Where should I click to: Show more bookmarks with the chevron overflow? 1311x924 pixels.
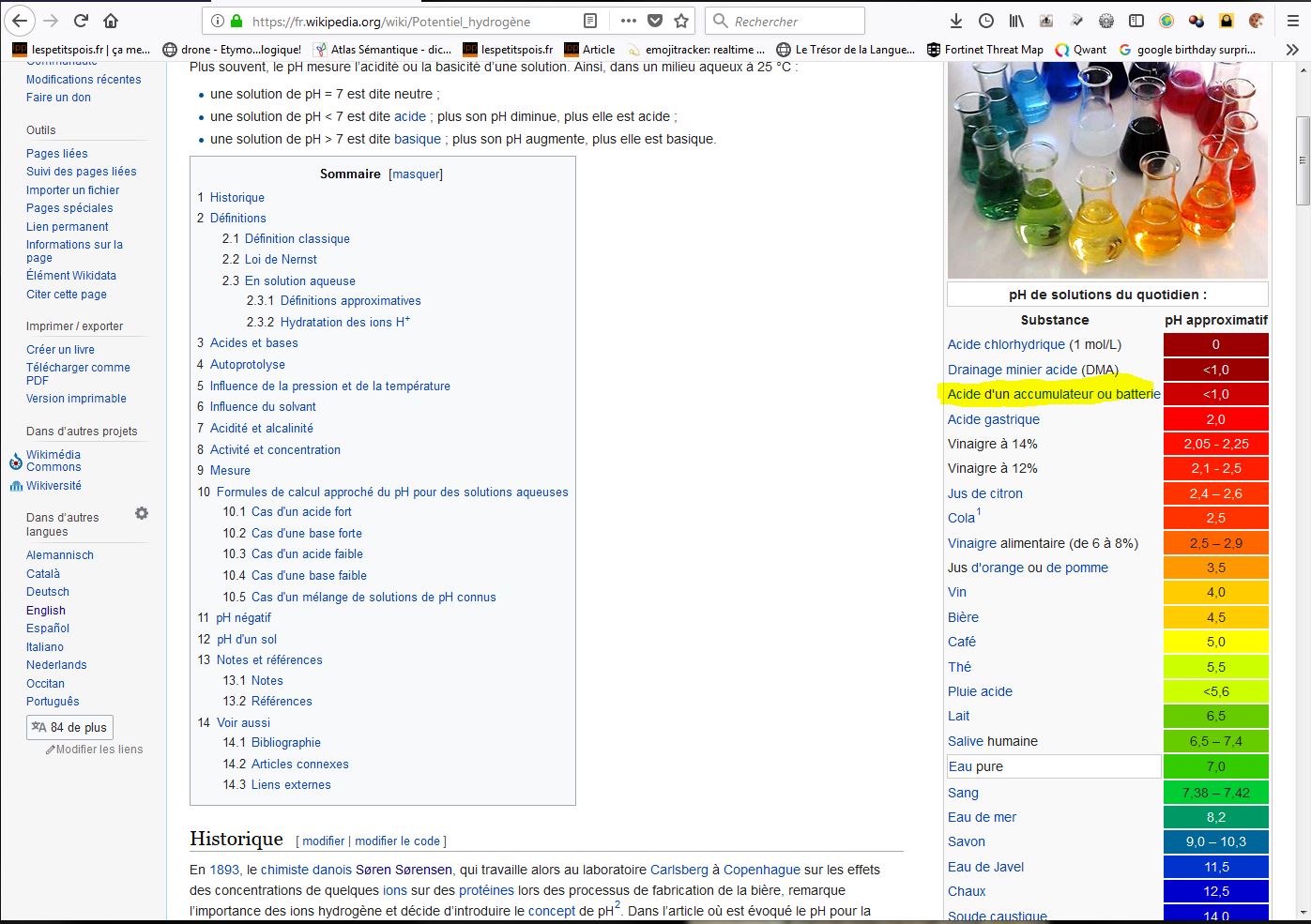point(1292,50)
